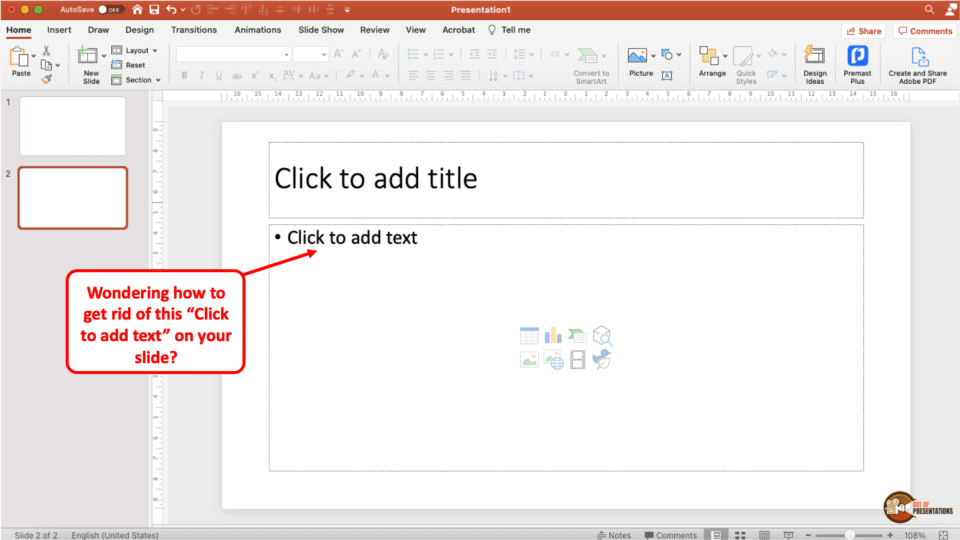Open the font name combo box

233,54
